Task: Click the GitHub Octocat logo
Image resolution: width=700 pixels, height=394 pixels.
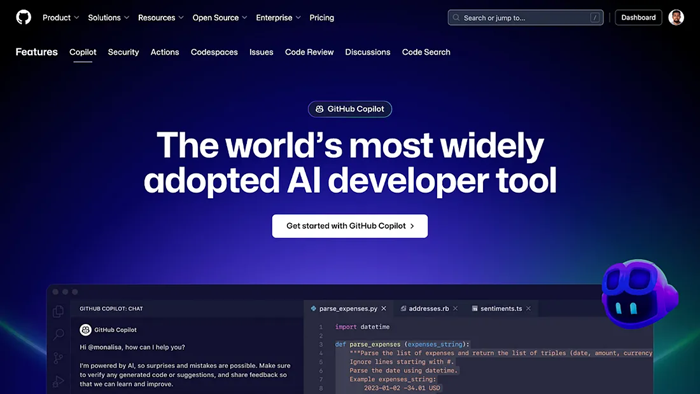Action: click(x=24, y=17)
